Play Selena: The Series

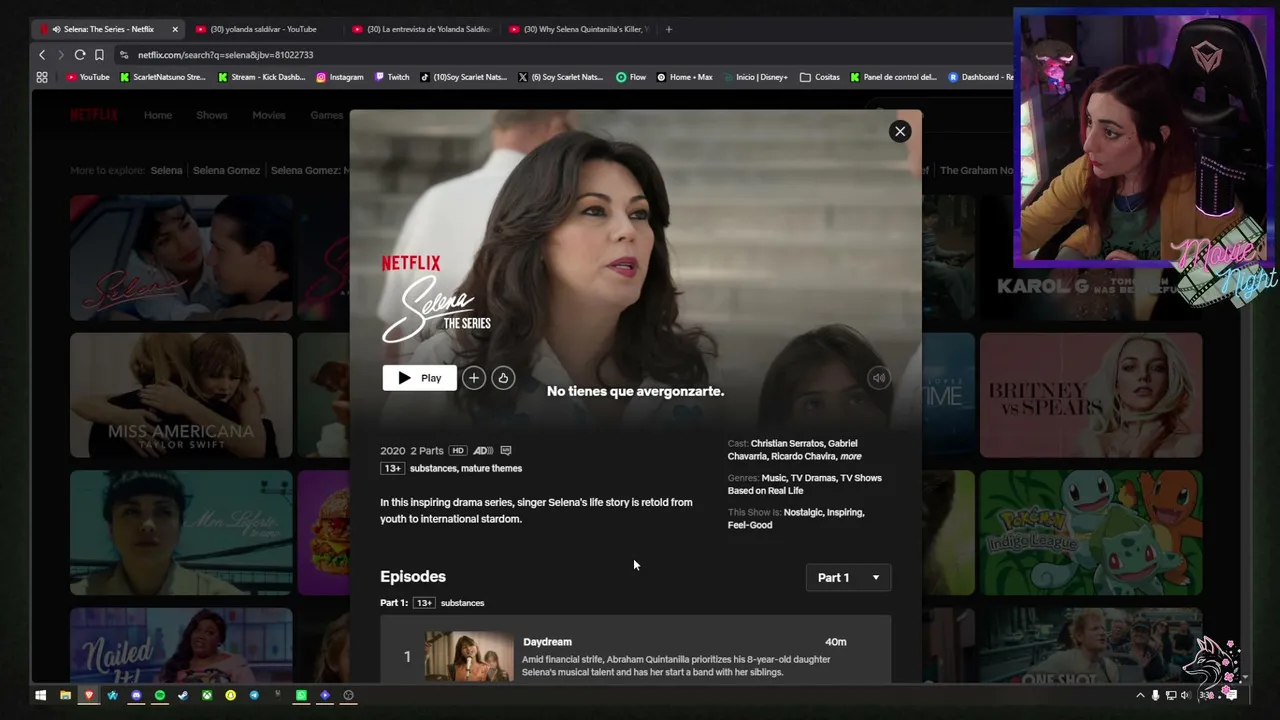point(420,378)
